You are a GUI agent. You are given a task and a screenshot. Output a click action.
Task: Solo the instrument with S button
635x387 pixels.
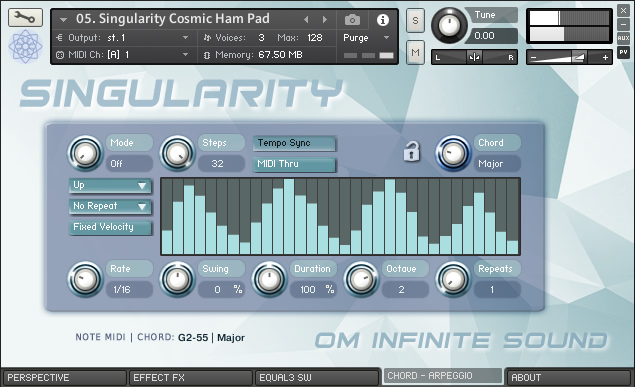pos(415,20)
